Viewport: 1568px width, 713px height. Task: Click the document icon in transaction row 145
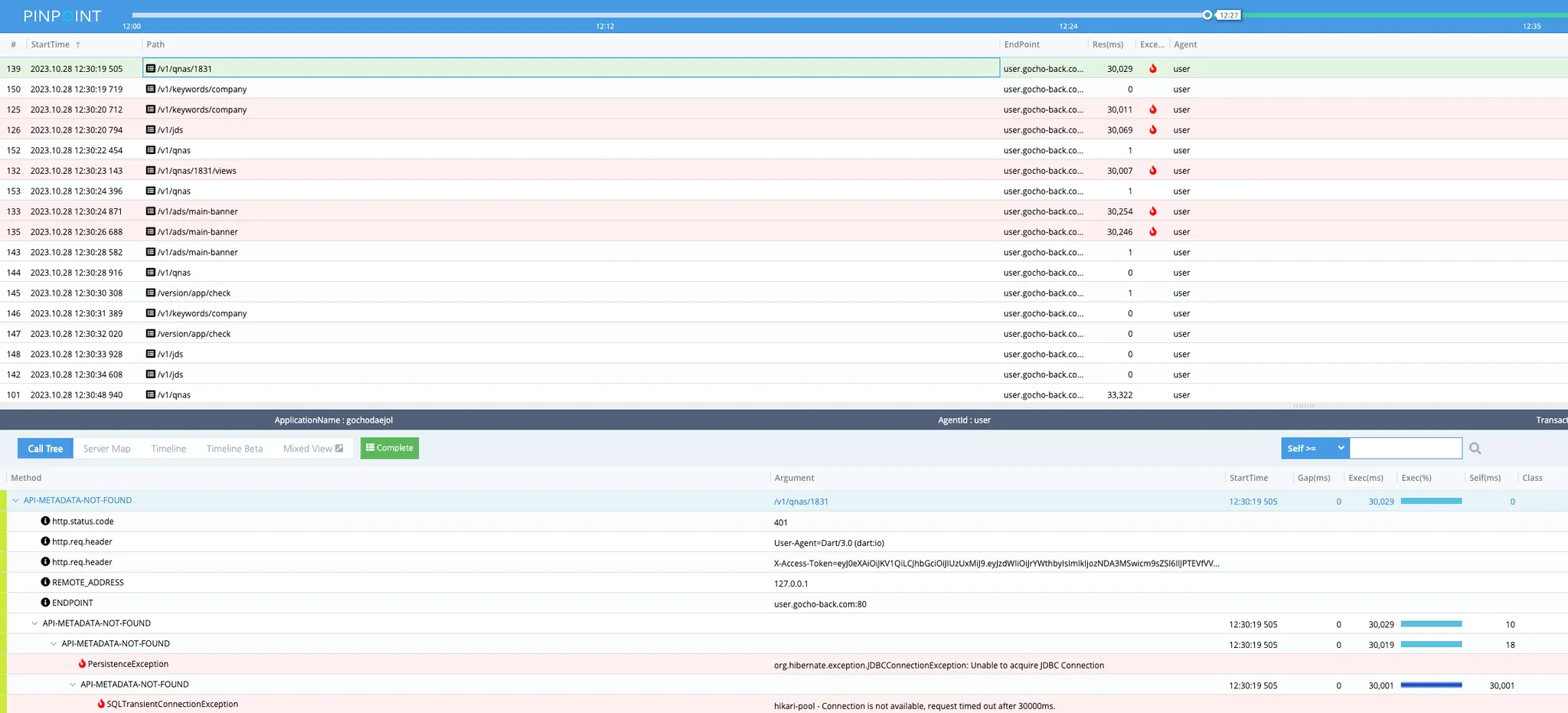151,293
